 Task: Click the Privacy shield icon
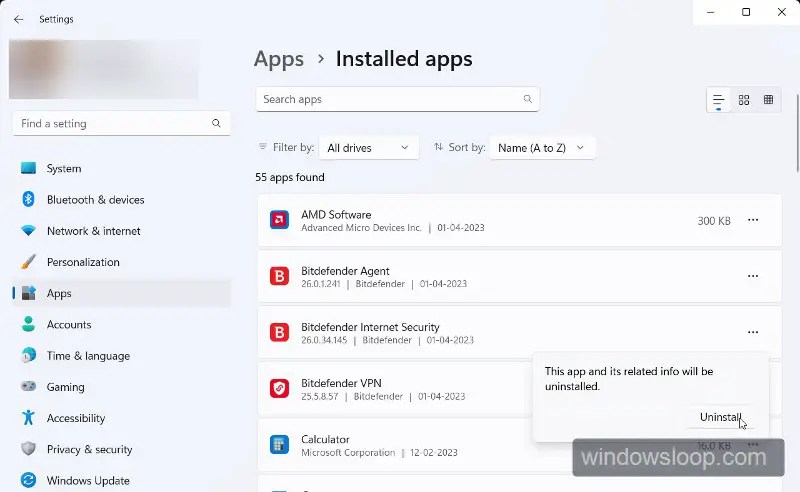[29, 449]
